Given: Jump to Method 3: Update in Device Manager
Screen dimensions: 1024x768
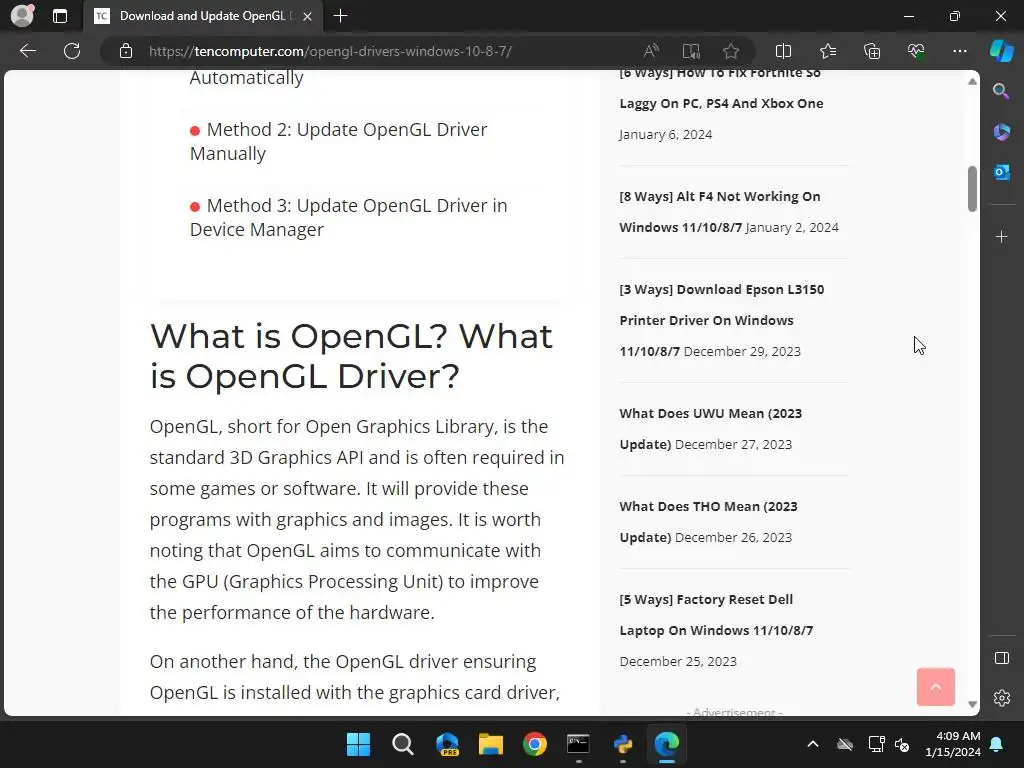Looking at the screenshot, I should (x=348, y=217).
